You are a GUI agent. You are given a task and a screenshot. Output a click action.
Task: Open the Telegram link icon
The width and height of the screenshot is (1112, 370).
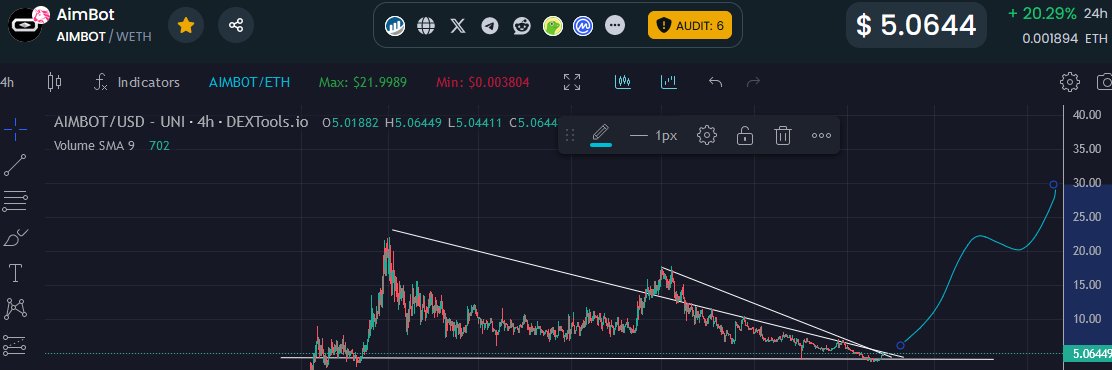tap(490, 26)
